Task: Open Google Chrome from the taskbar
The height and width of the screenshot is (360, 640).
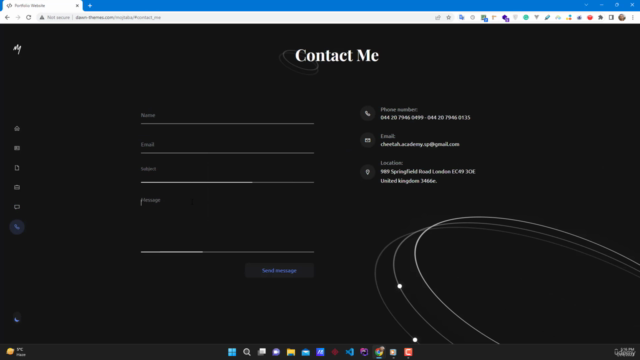Action: pos(379,352)
